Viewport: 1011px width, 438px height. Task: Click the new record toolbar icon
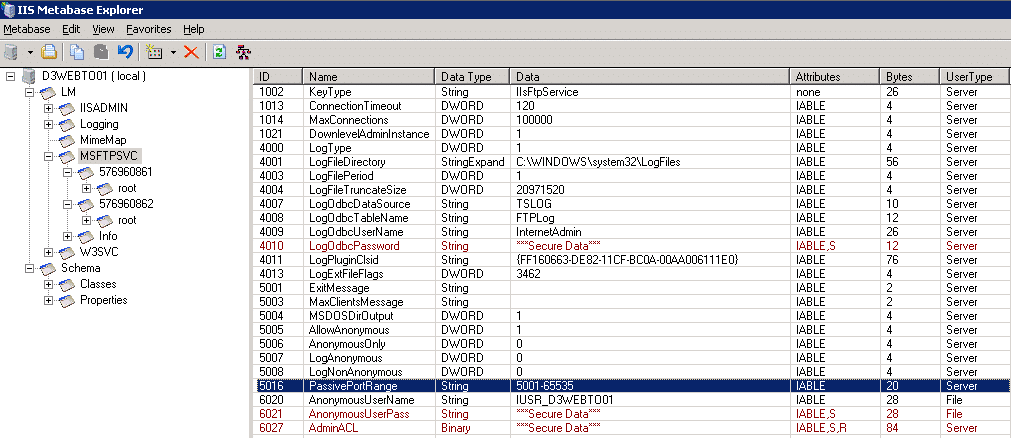153,52
